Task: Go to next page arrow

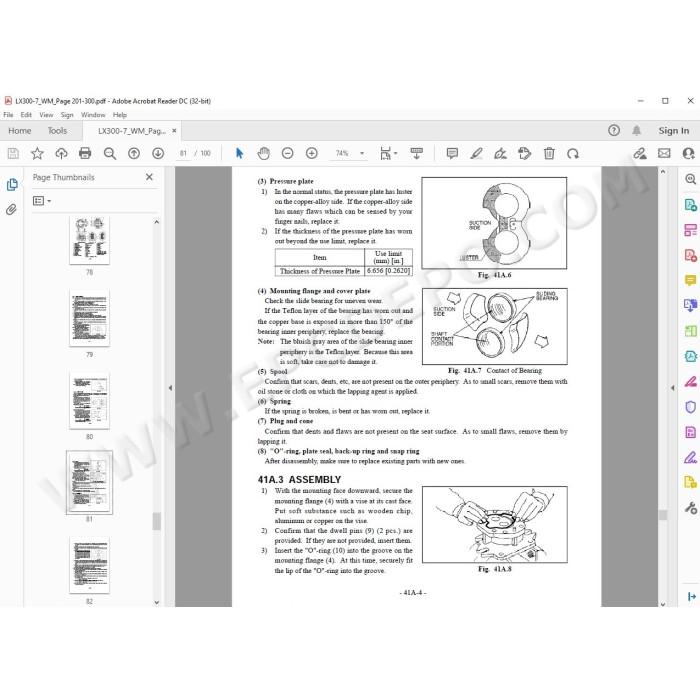Action: coord(158,154)
